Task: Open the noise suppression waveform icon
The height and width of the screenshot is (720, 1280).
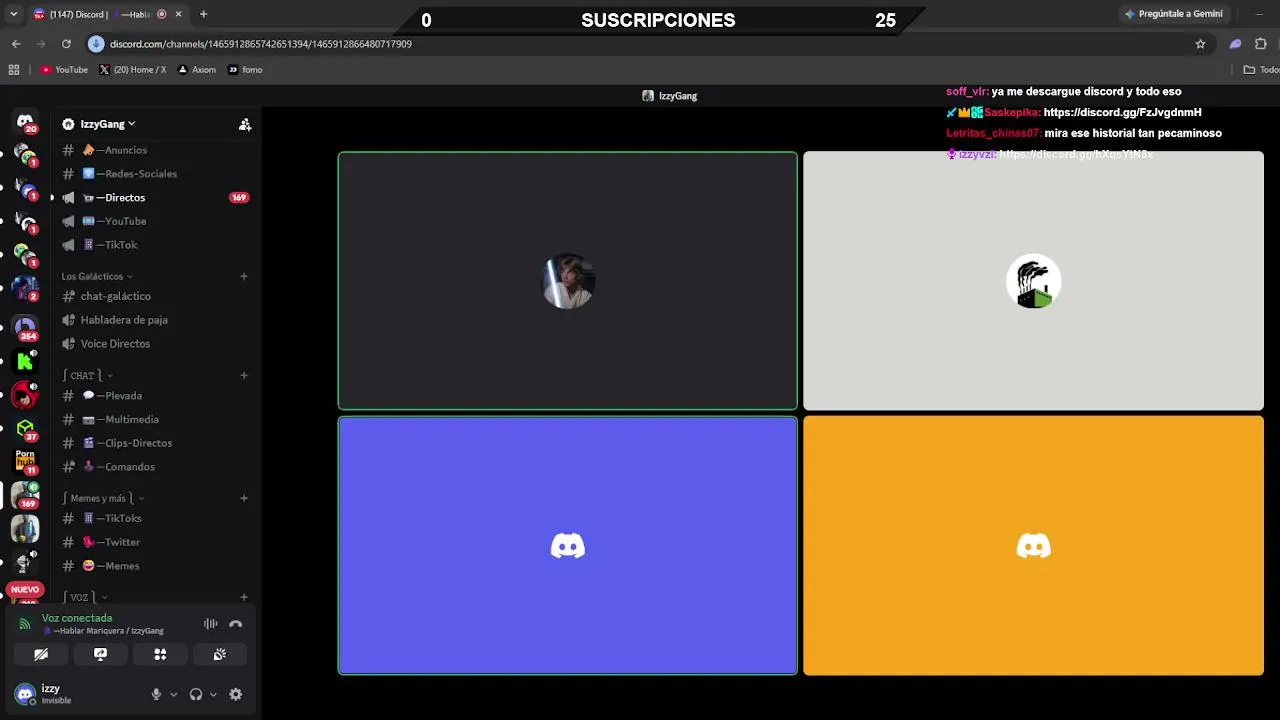Action: click(211, 624)
